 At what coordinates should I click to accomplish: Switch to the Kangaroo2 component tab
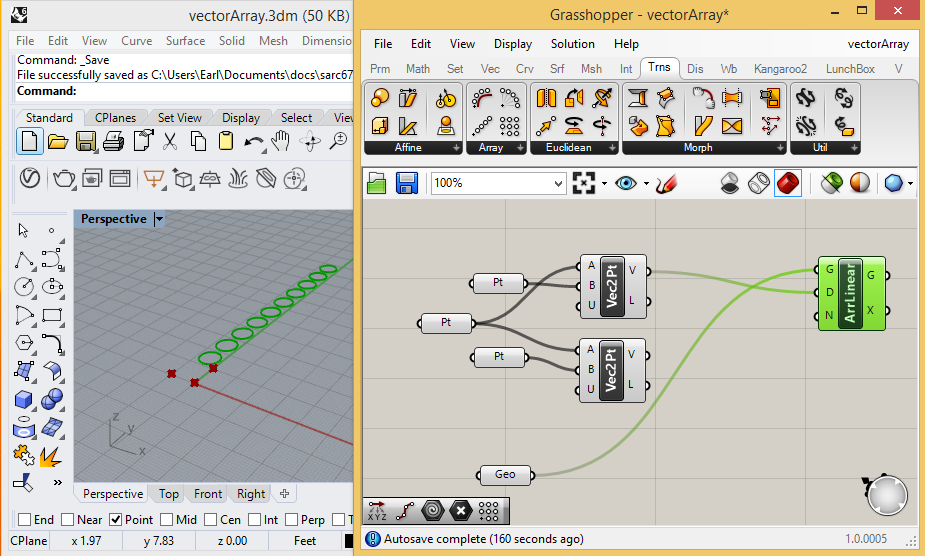[781, 69]
